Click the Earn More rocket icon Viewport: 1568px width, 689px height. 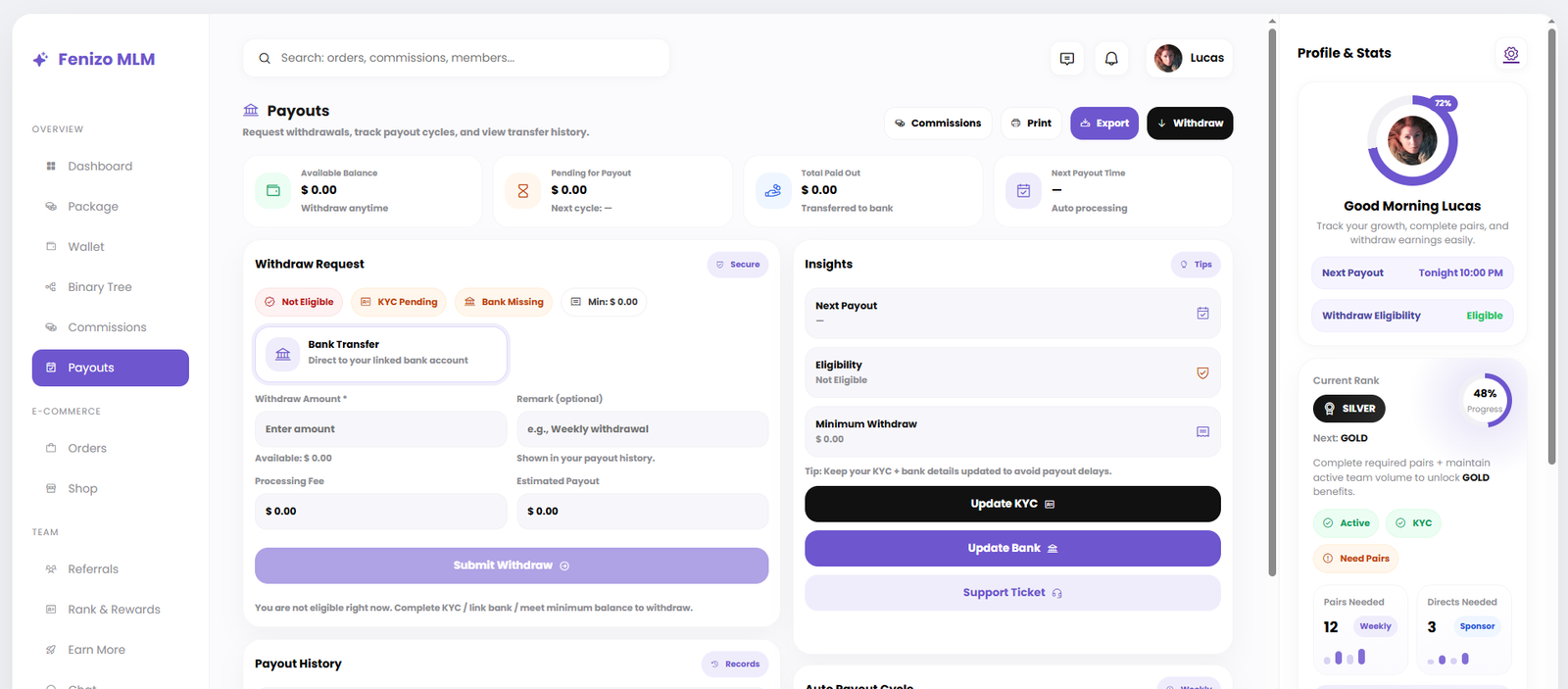pos(51,650)
